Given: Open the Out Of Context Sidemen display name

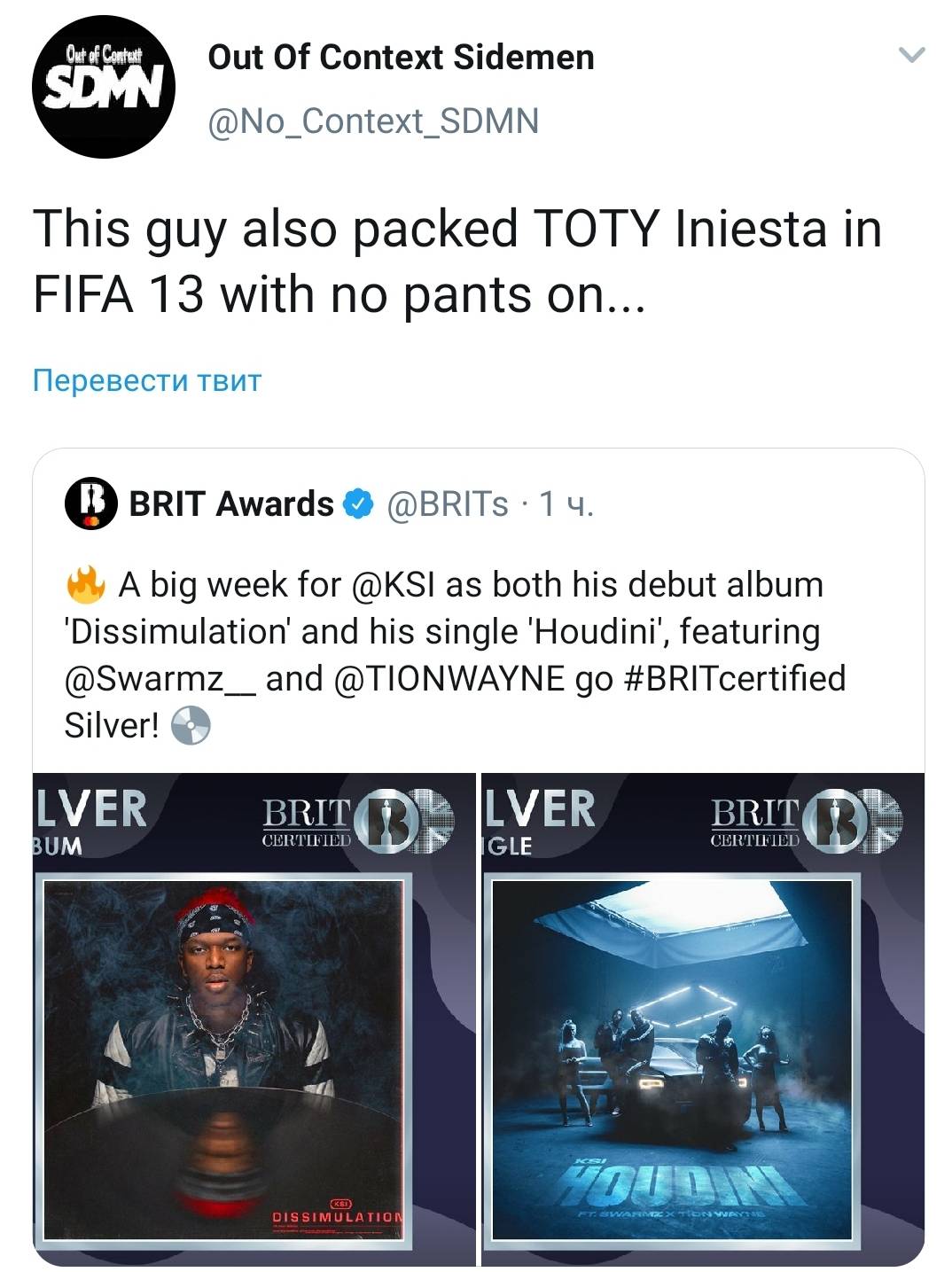Looking at the screenshot, I should [x=401, y=58].
